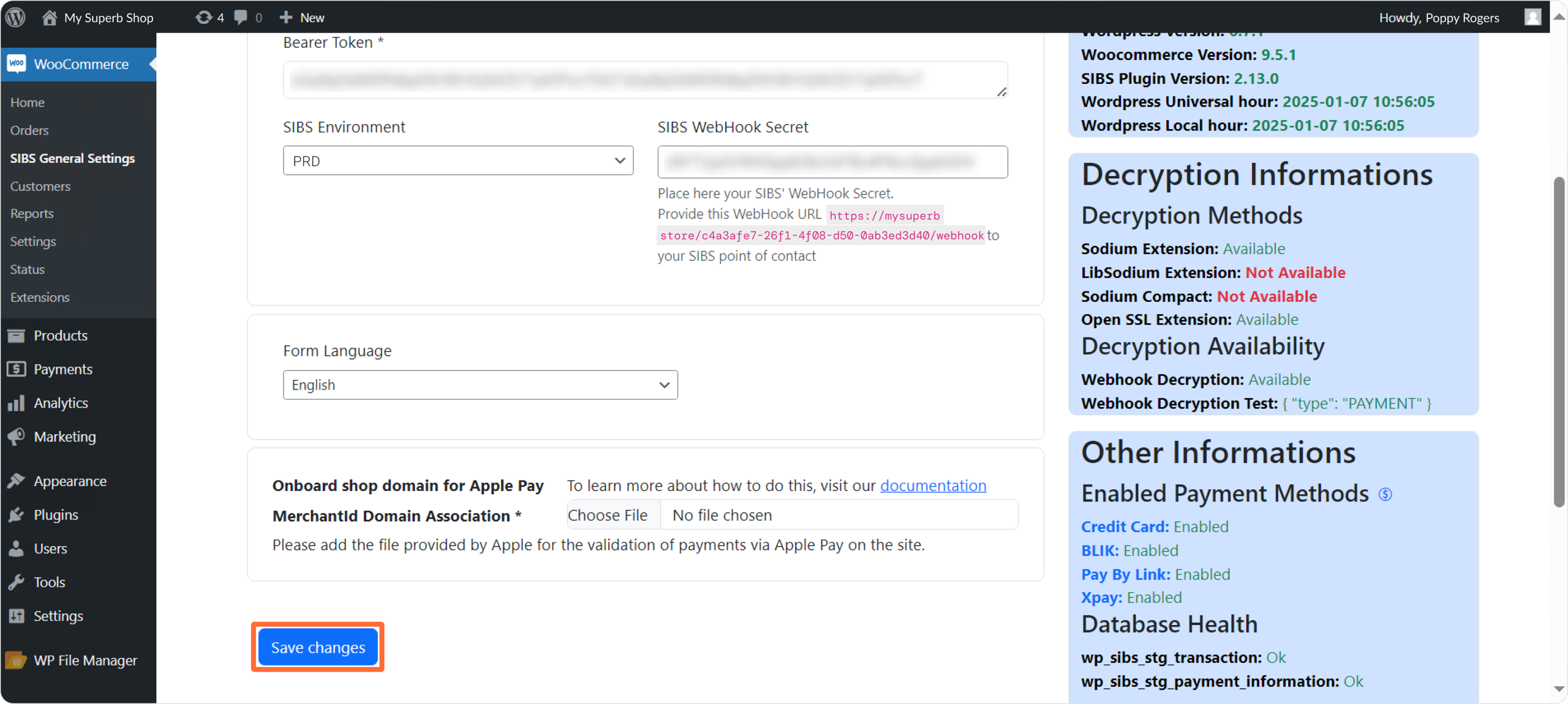Open the Form Language dropdown

click(480, 385)
